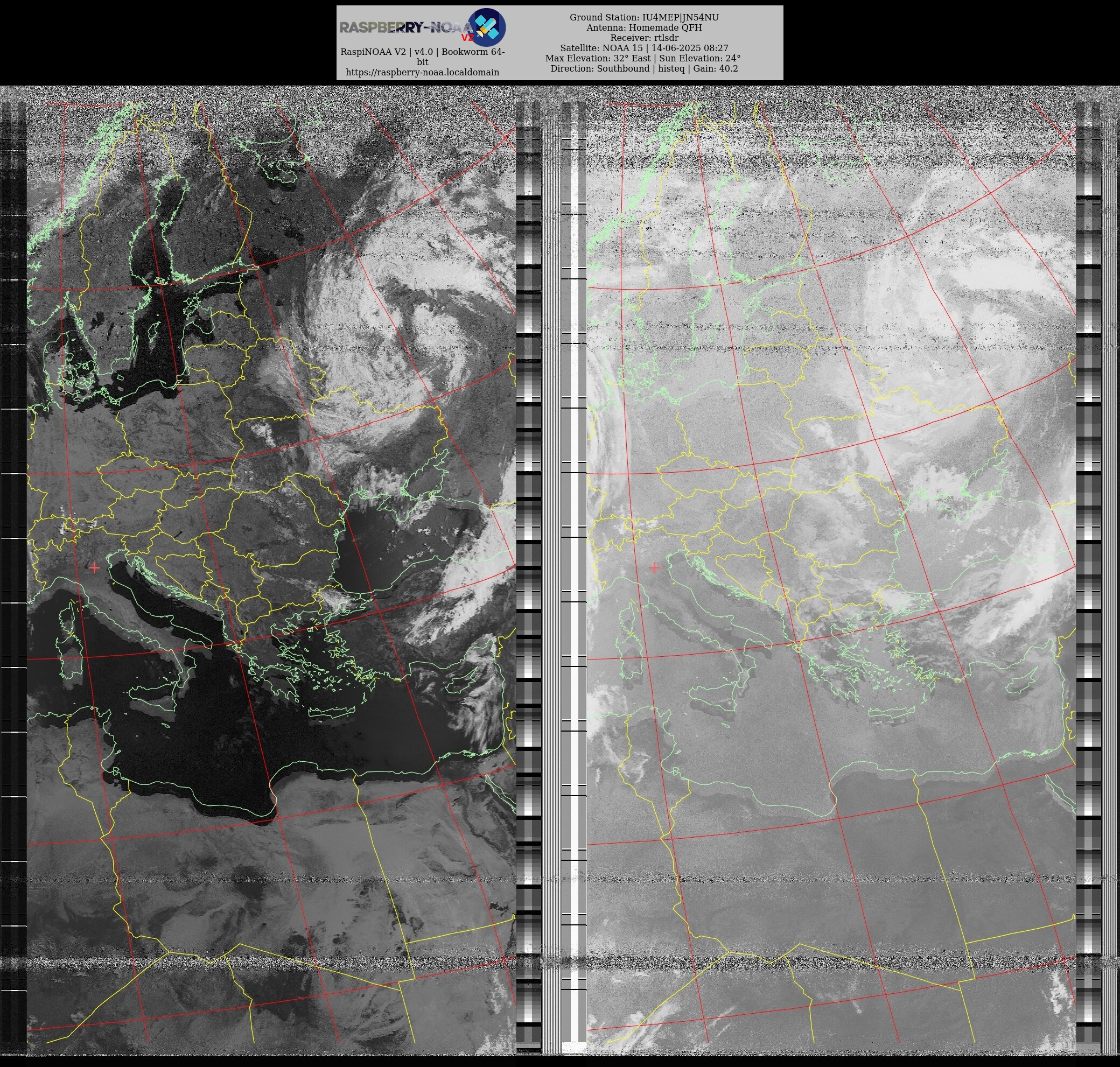
Task: Open the https://raspberry-noaa.localdomain link text
Action: coord(423,72)
